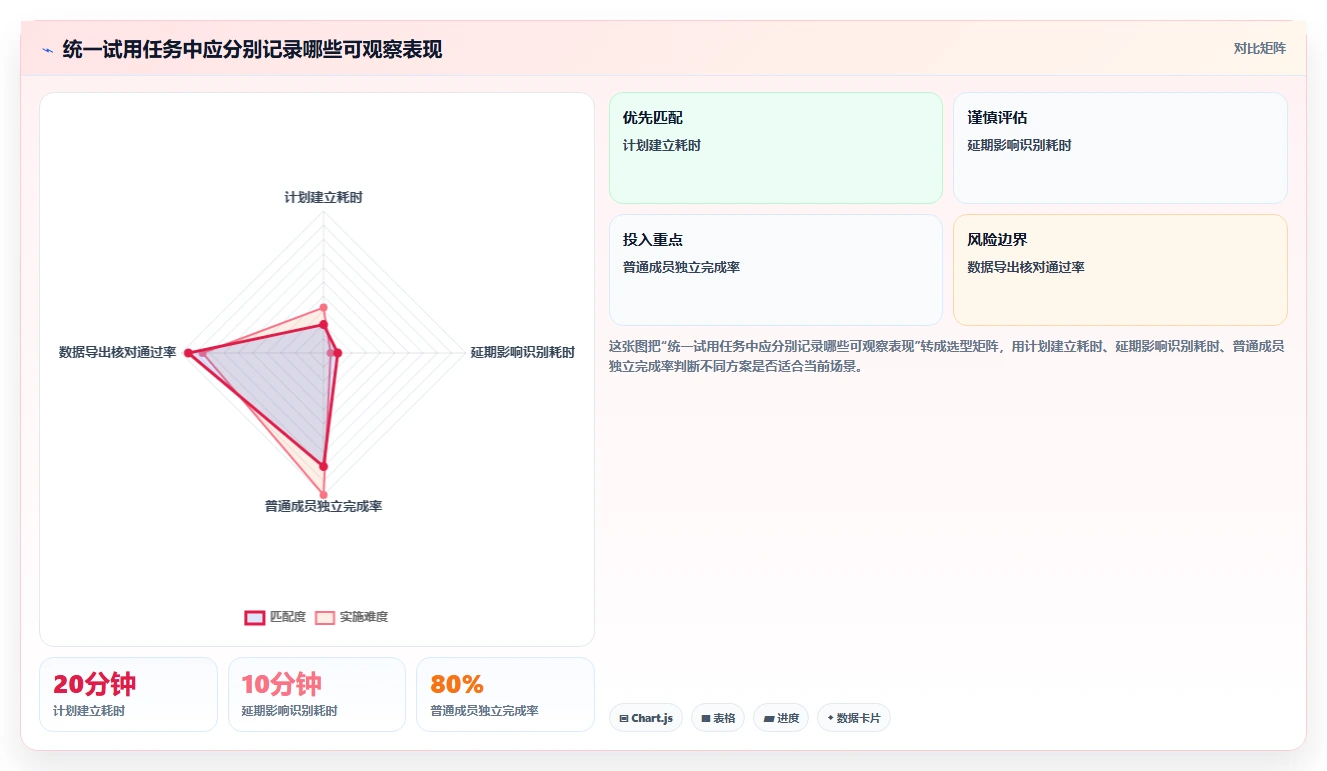Click 普通成员独立完成率 text in 投入重点 card
Screen dimensions: 1327x771
pos(681,267)
